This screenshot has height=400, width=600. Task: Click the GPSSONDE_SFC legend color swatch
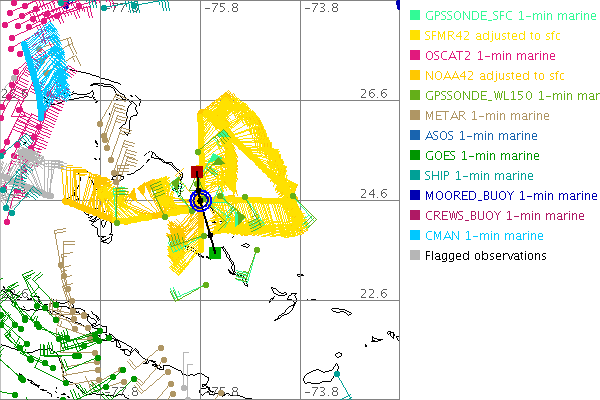pyautogui.click(x=415, y=16)
